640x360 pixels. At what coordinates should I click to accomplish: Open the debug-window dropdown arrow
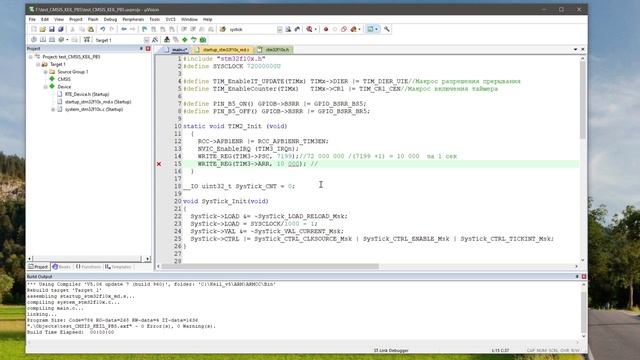(316, 29)
